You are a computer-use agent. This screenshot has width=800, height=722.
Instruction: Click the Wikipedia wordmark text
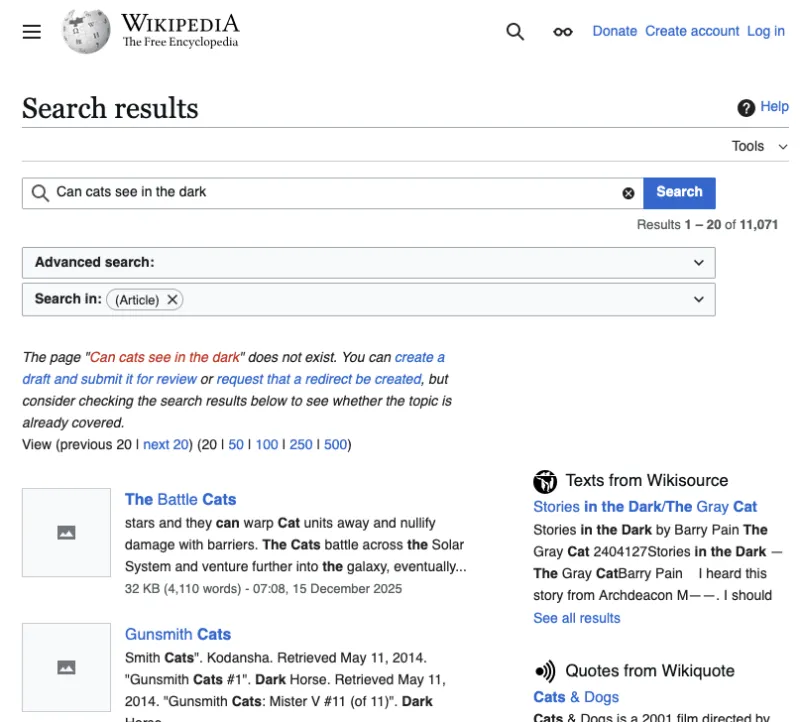181,24
